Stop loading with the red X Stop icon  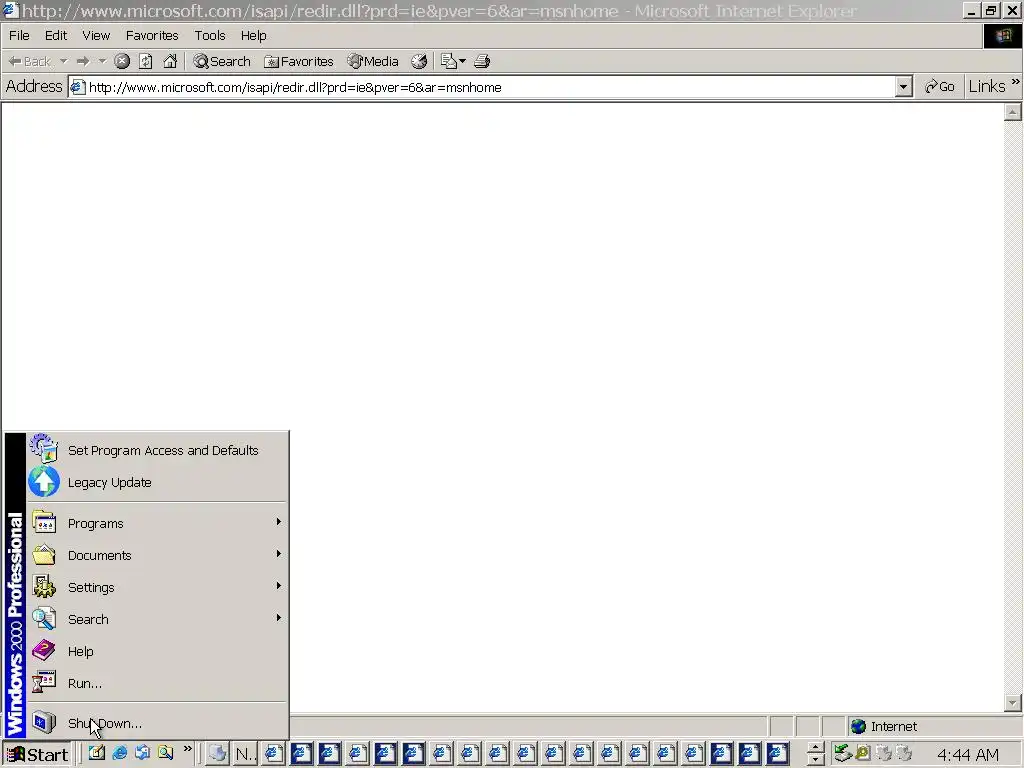pyautogui.click(x=122, y=61)
